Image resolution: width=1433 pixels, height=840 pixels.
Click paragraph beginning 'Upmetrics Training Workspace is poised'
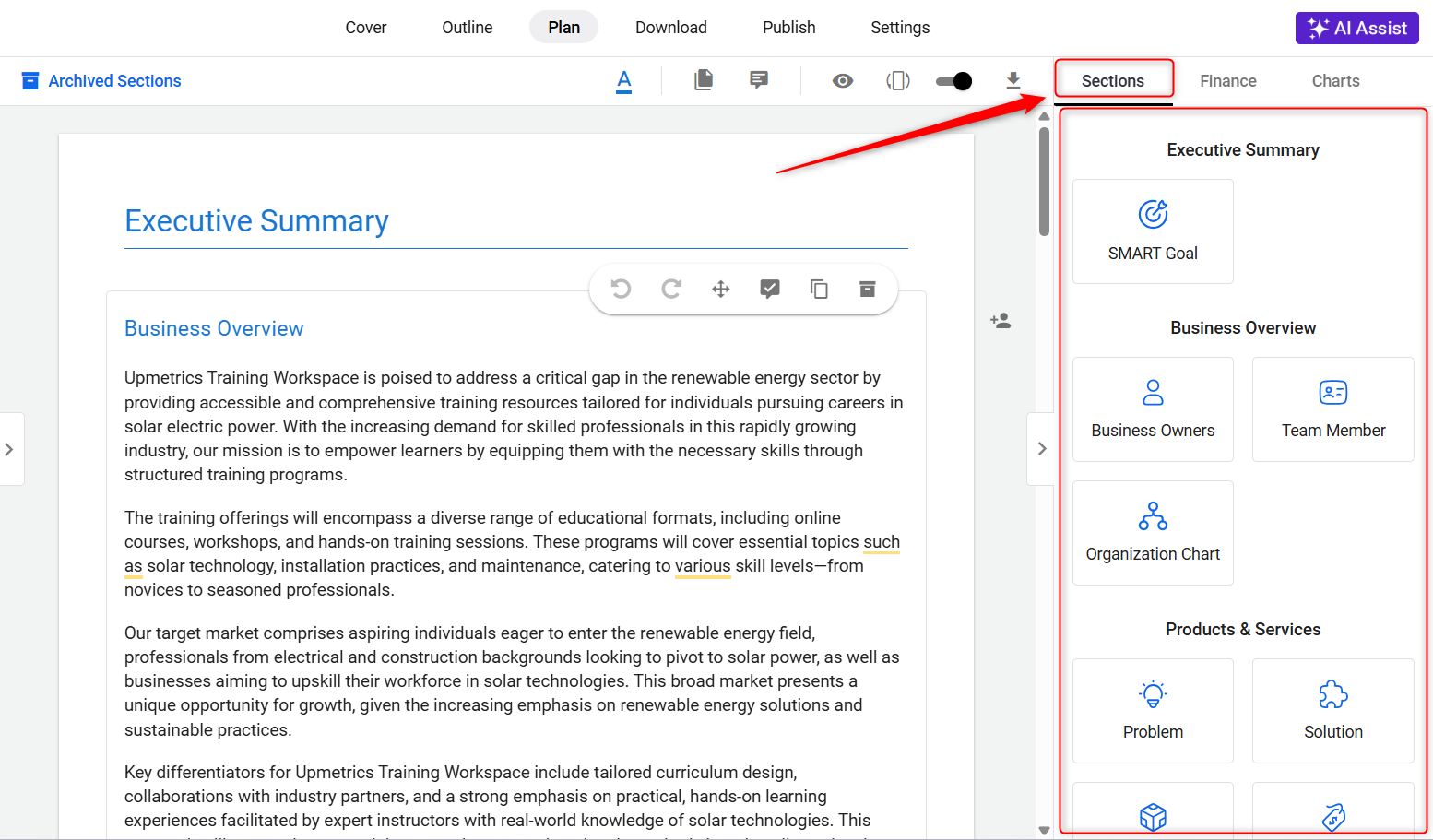pyautogui.click(x=514, y=426)
